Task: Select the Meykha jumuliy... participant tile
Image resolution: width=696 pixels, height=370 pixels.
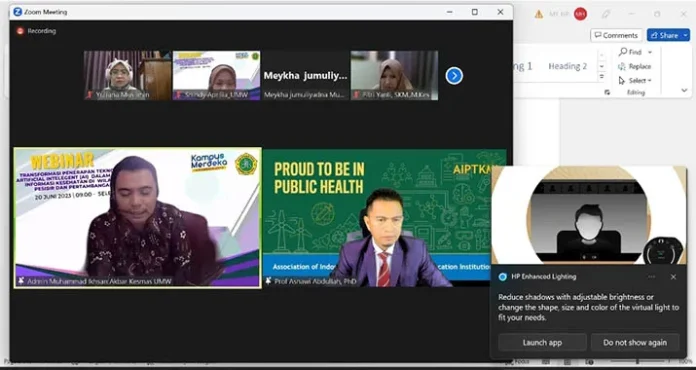Action: coord(305,75)
